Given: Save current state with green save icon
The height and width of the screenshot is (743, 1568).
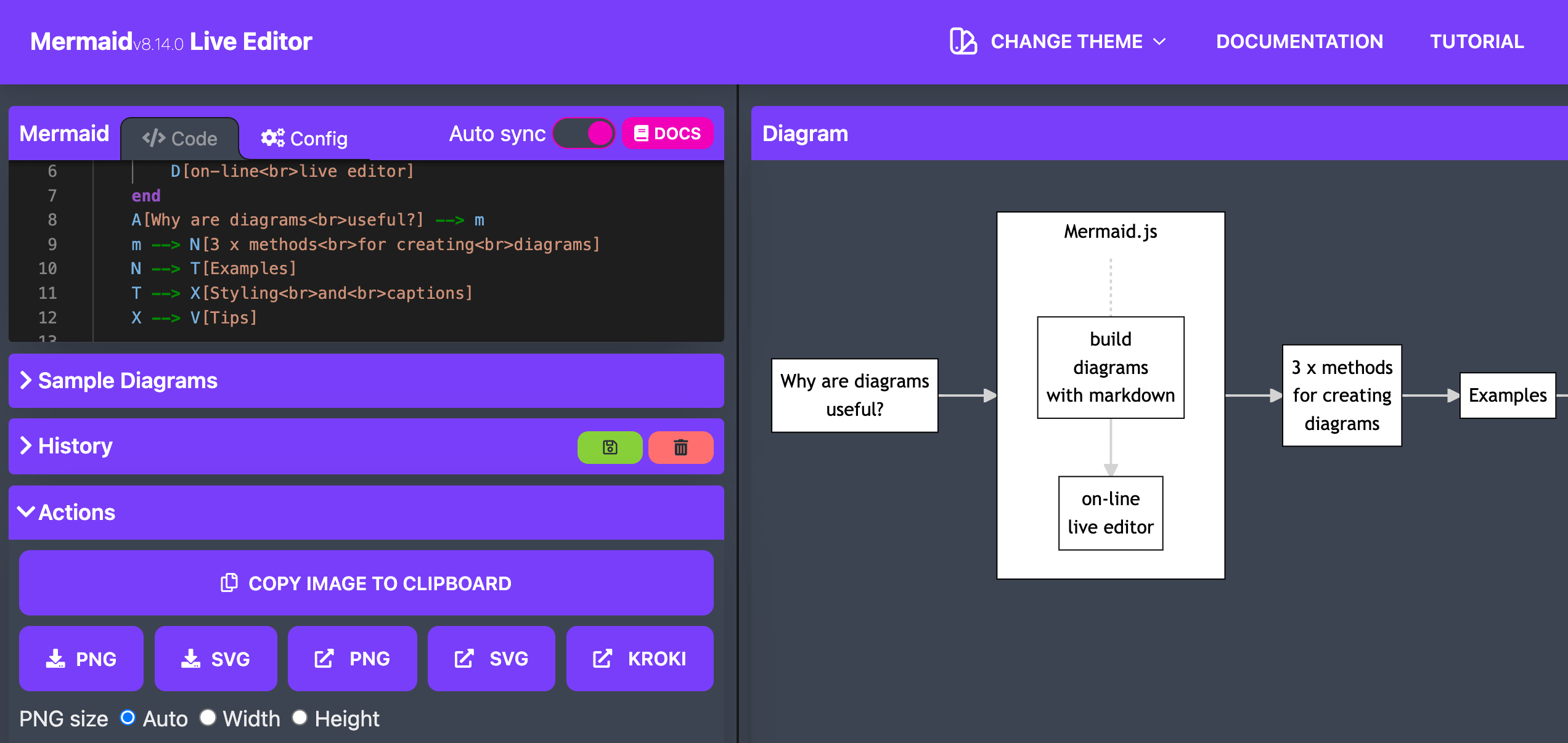Looking at the screenshot, I should point(610,447).
